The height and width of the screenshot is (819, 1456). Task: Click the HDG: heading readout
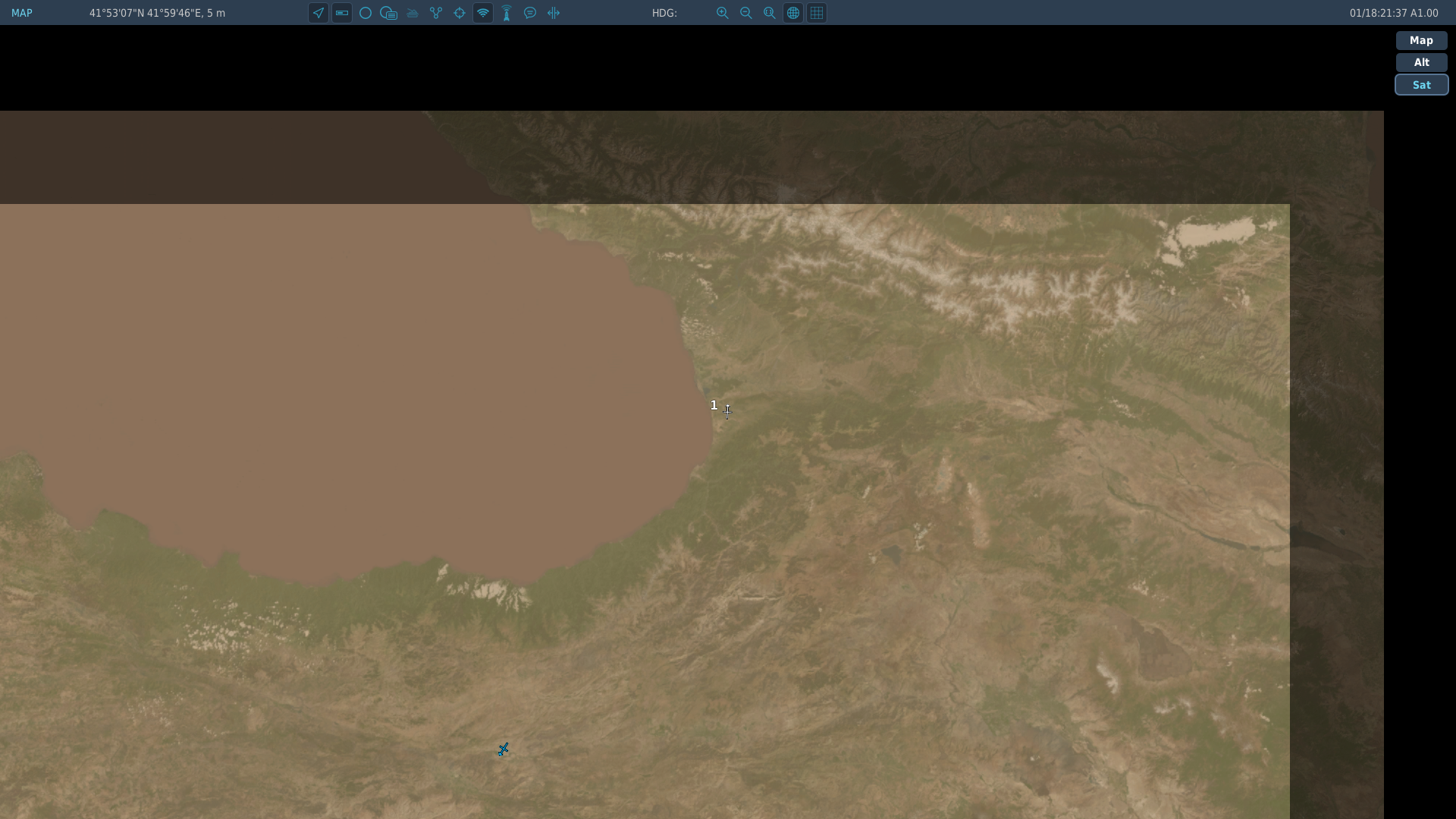click(x=664, y=13)
